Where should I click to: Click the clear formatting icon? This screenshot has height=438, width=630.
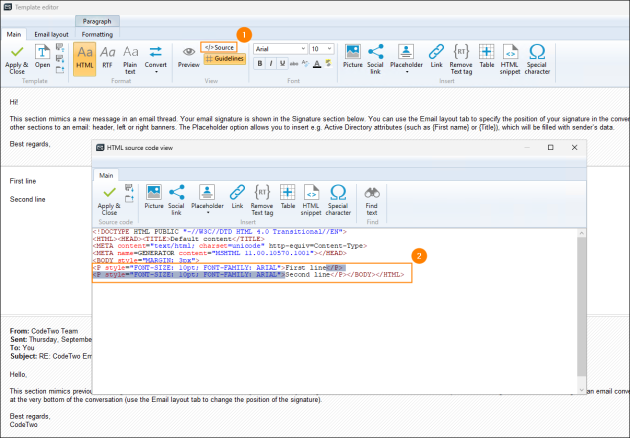(x=305, y=63)
